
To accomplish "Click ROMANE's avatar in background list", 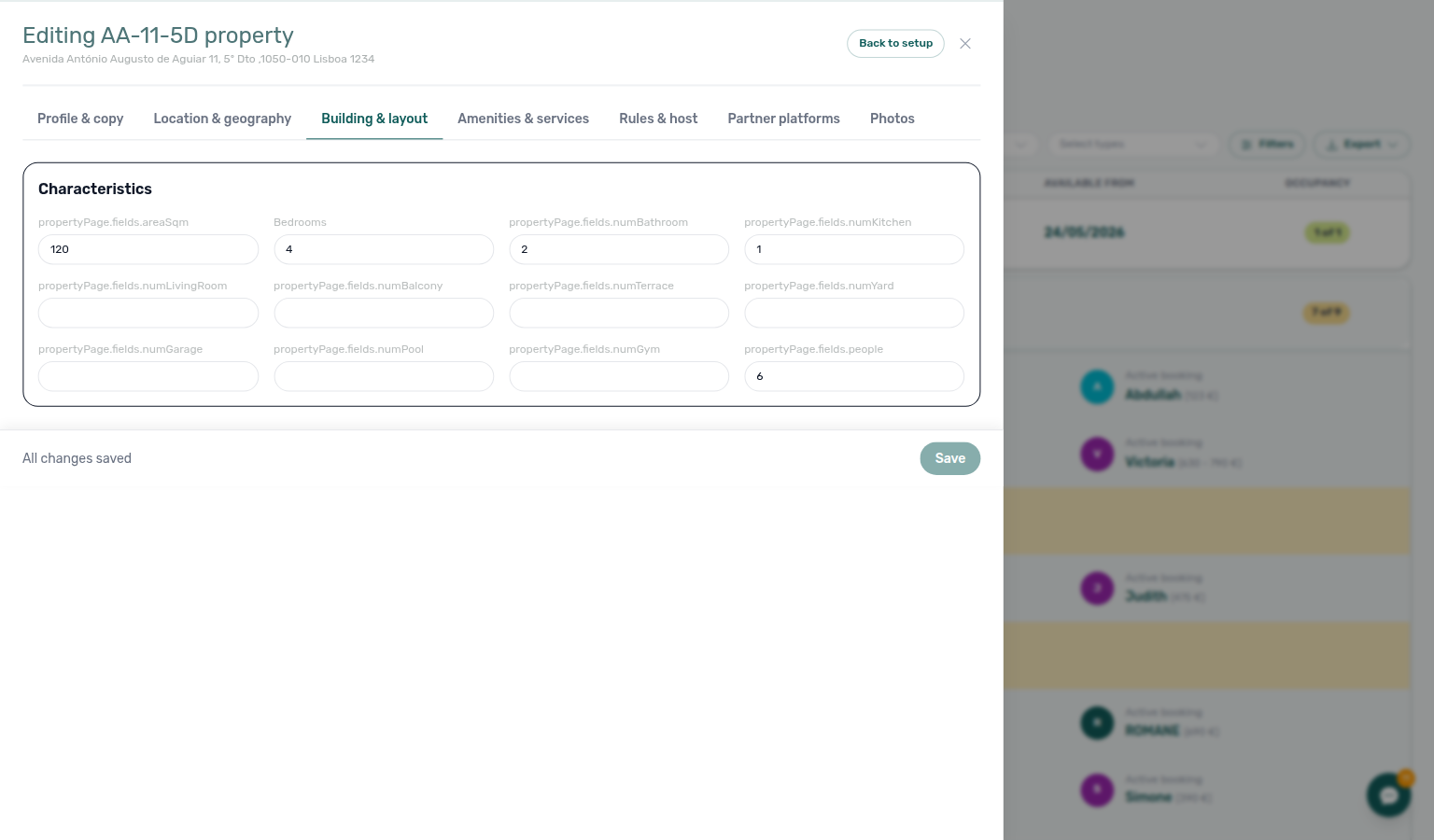I will 1097,722.
